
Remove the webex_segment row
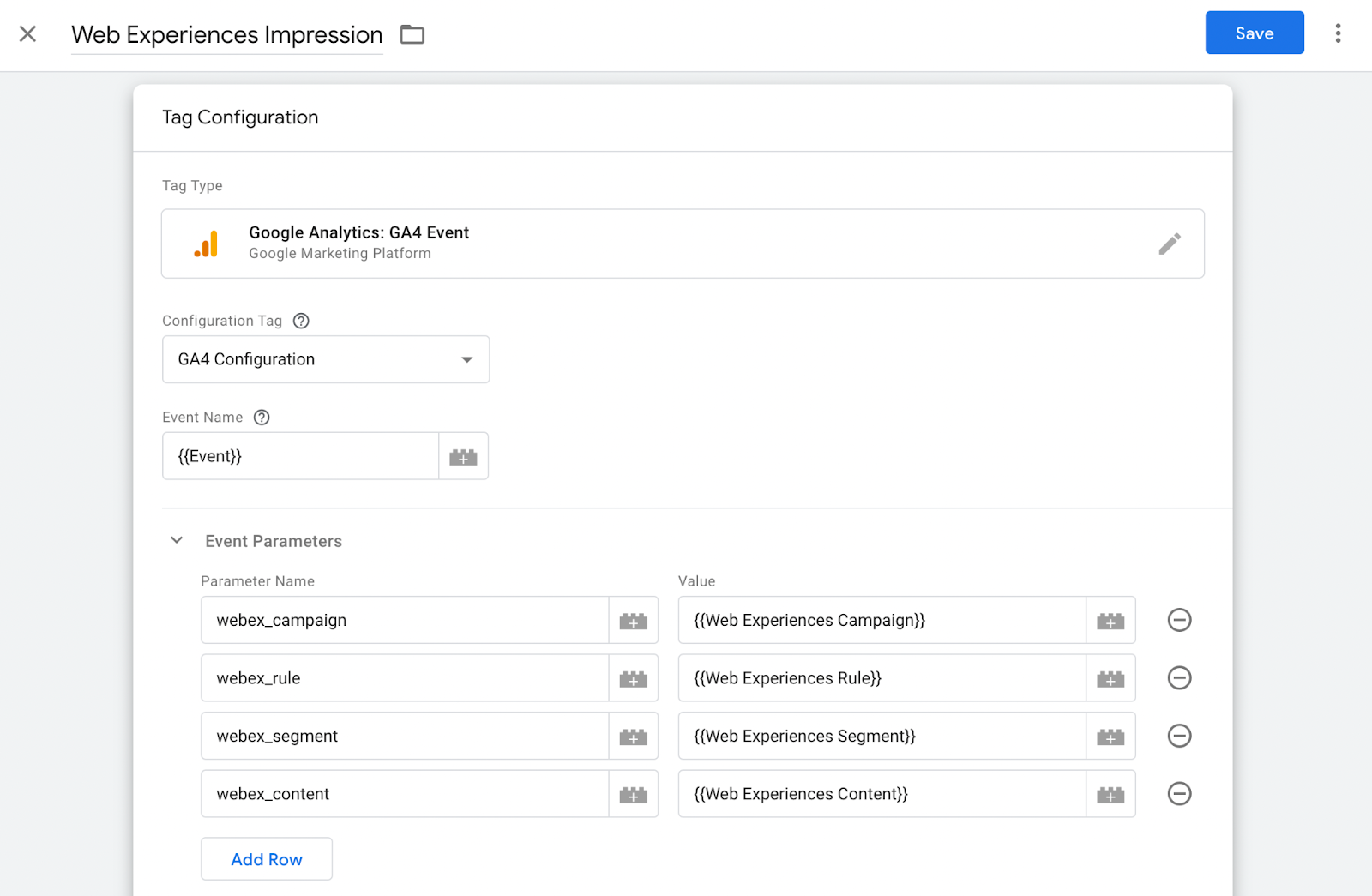(x=1180, y=736)
